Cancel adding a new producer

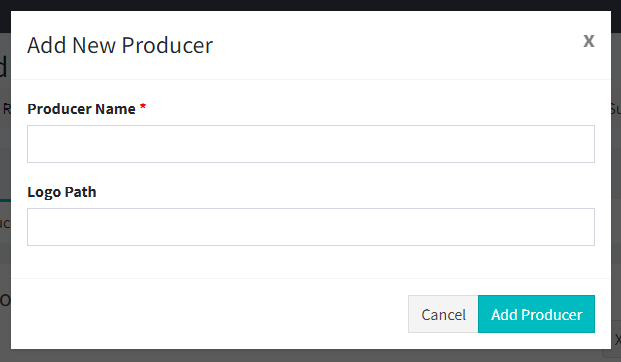click(x=443, y=314)
